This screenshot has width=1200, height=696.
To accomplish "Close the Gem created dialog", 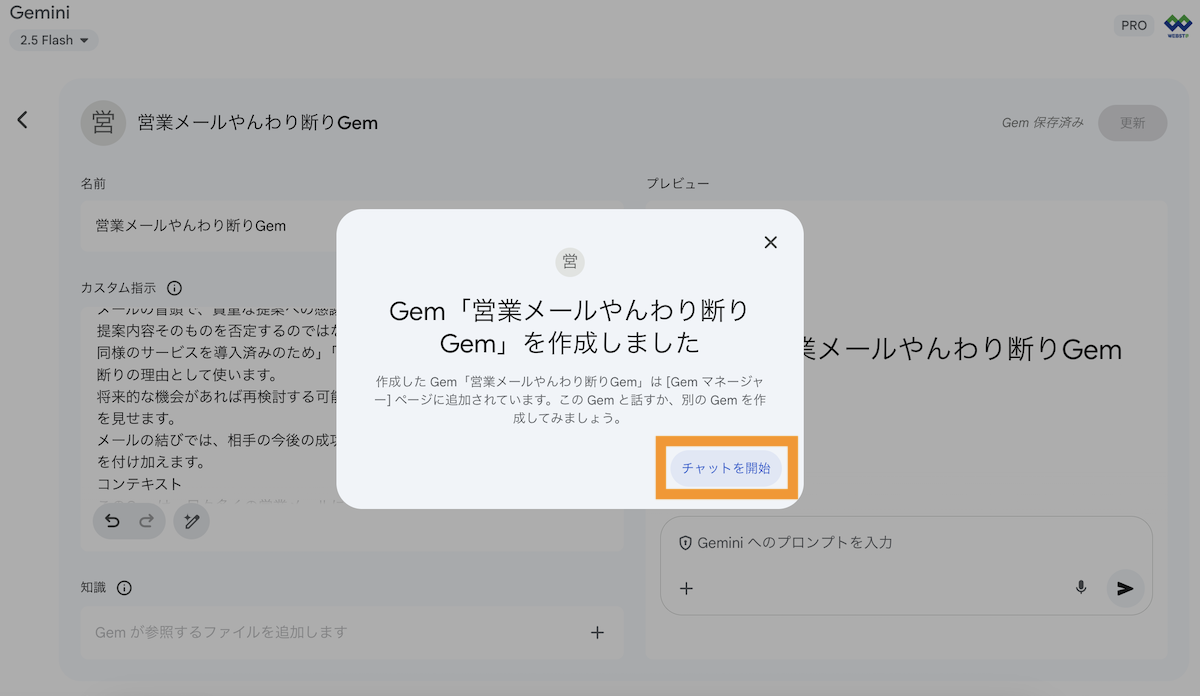I will tap(770, 242).
